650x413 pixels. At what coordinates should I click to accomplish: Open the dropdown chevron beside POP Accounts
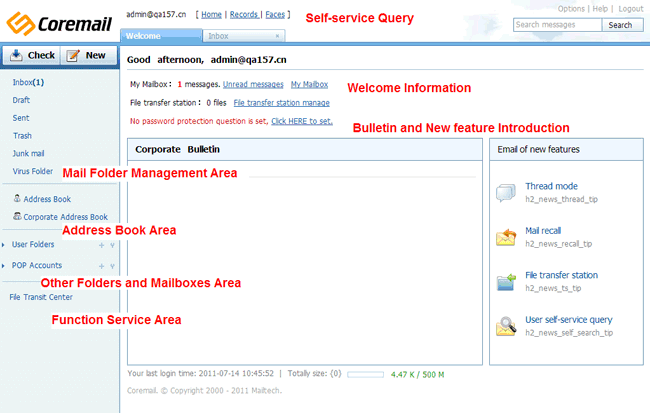[112, 266]
